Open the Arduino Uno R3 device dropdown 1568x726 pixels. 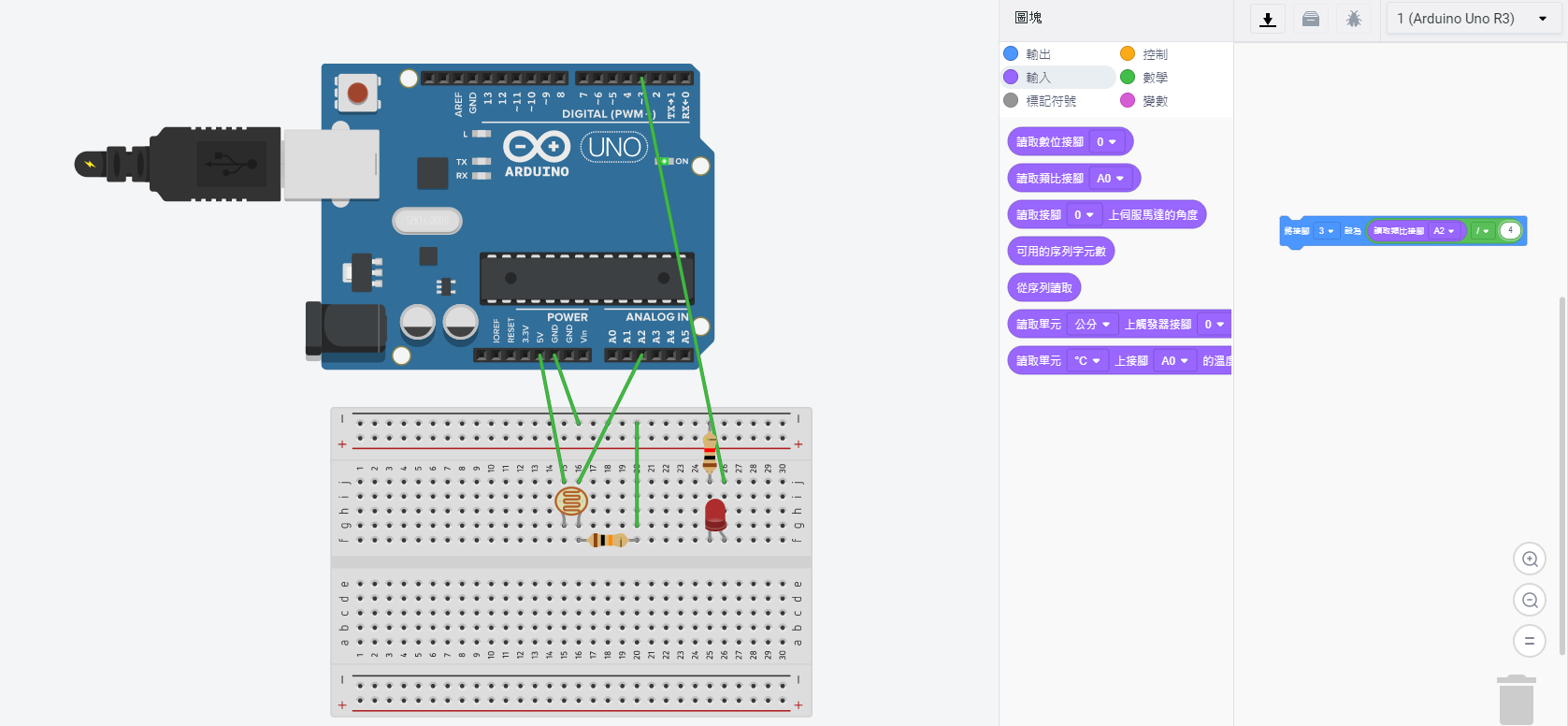click(x=1473, y=19)
